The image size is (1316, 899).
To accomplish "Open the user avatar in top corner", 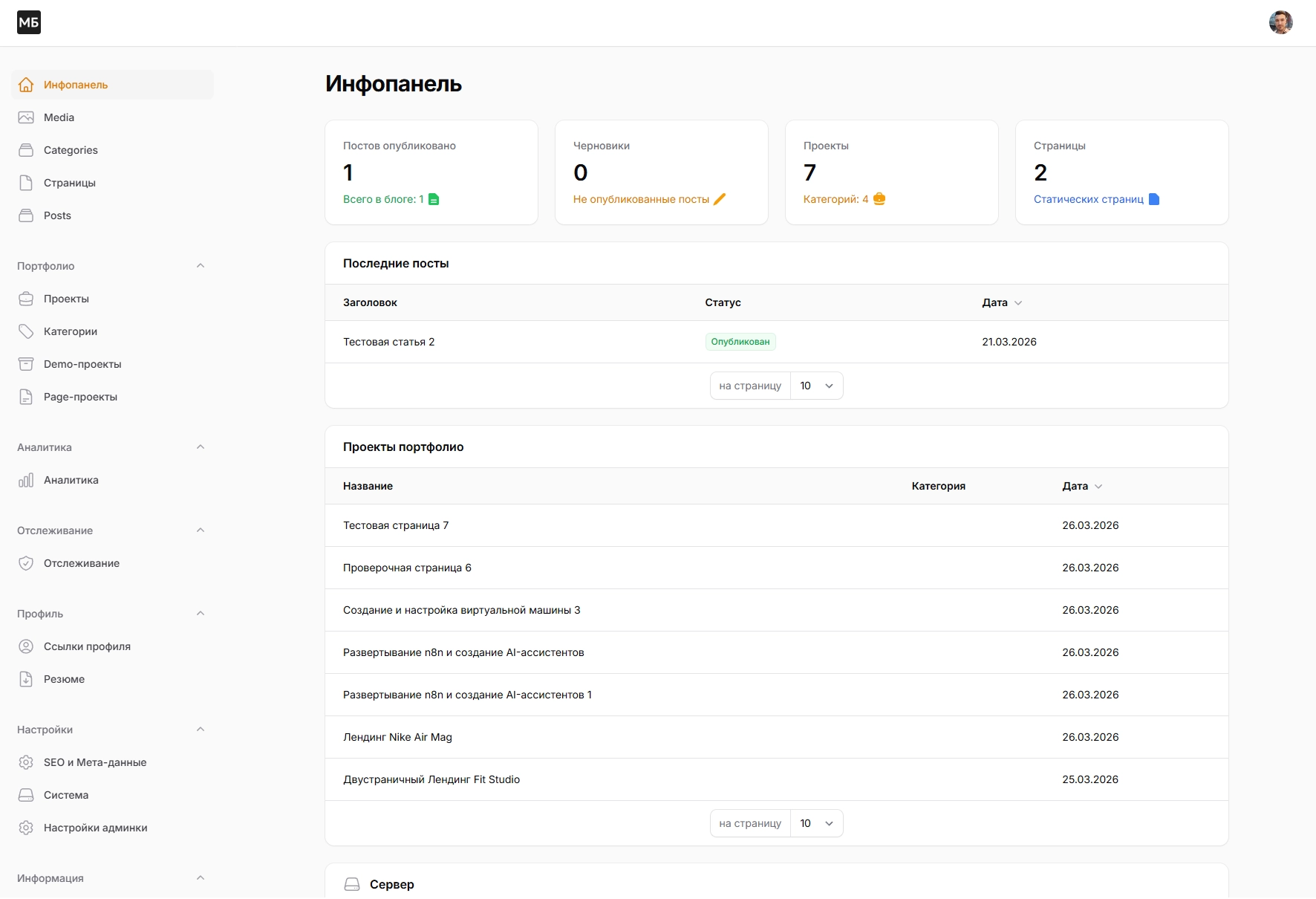I will pos(1280,22).
